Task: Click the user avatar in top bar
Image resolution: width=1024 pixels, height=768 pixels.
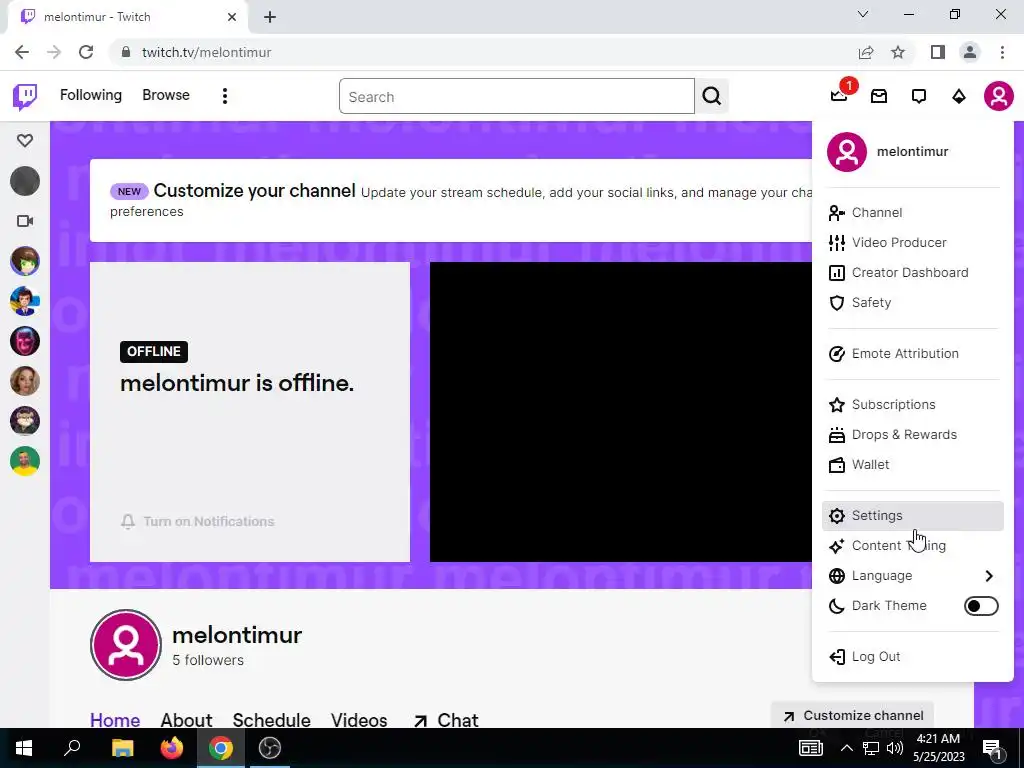Action: (x=999, y=96)
